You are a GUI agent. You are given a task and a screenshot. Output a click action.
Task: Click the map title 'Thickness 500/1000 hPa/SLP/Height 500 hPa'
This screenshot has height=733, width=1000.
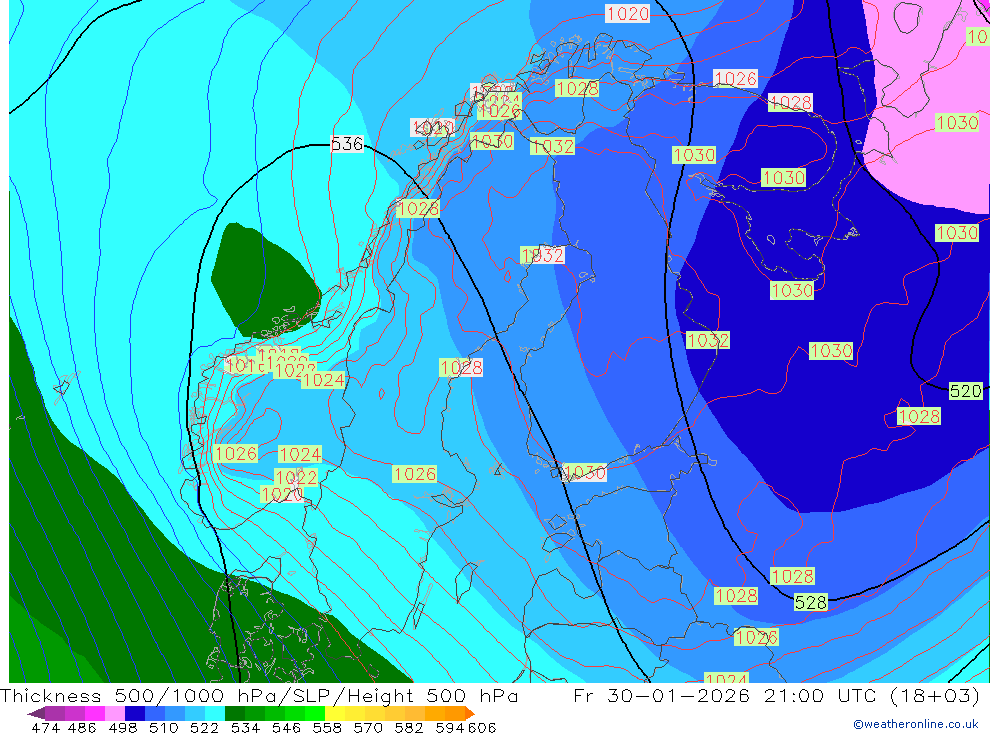point(259,696)
